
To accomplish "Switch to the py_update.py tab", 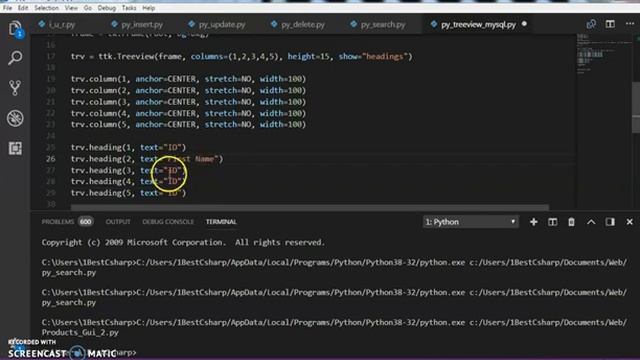I will pyautogui.click(x=222, y=24).
